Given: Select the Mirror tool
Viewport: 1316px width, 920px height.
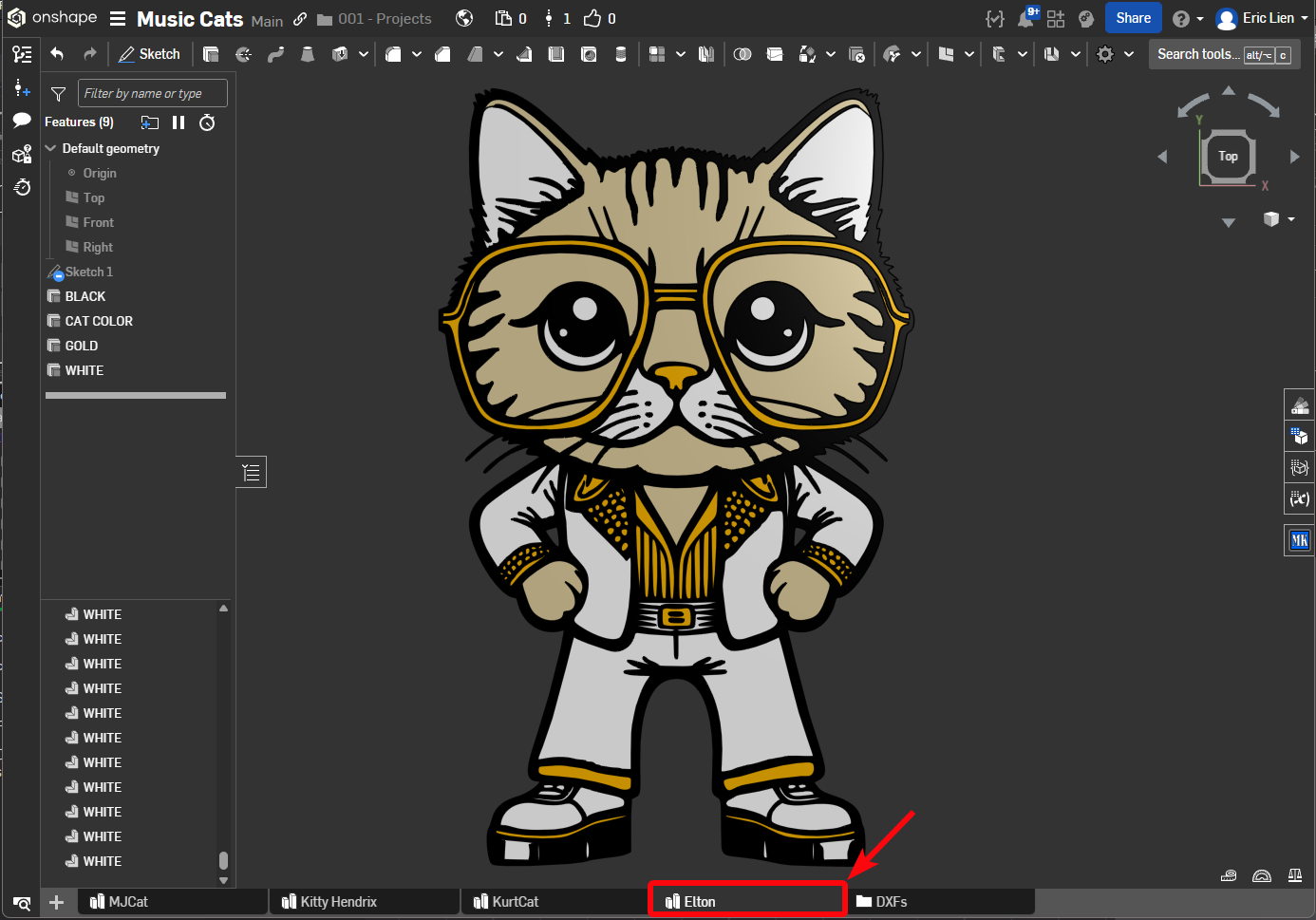Looking at the screenshot, I should [706, 54].
